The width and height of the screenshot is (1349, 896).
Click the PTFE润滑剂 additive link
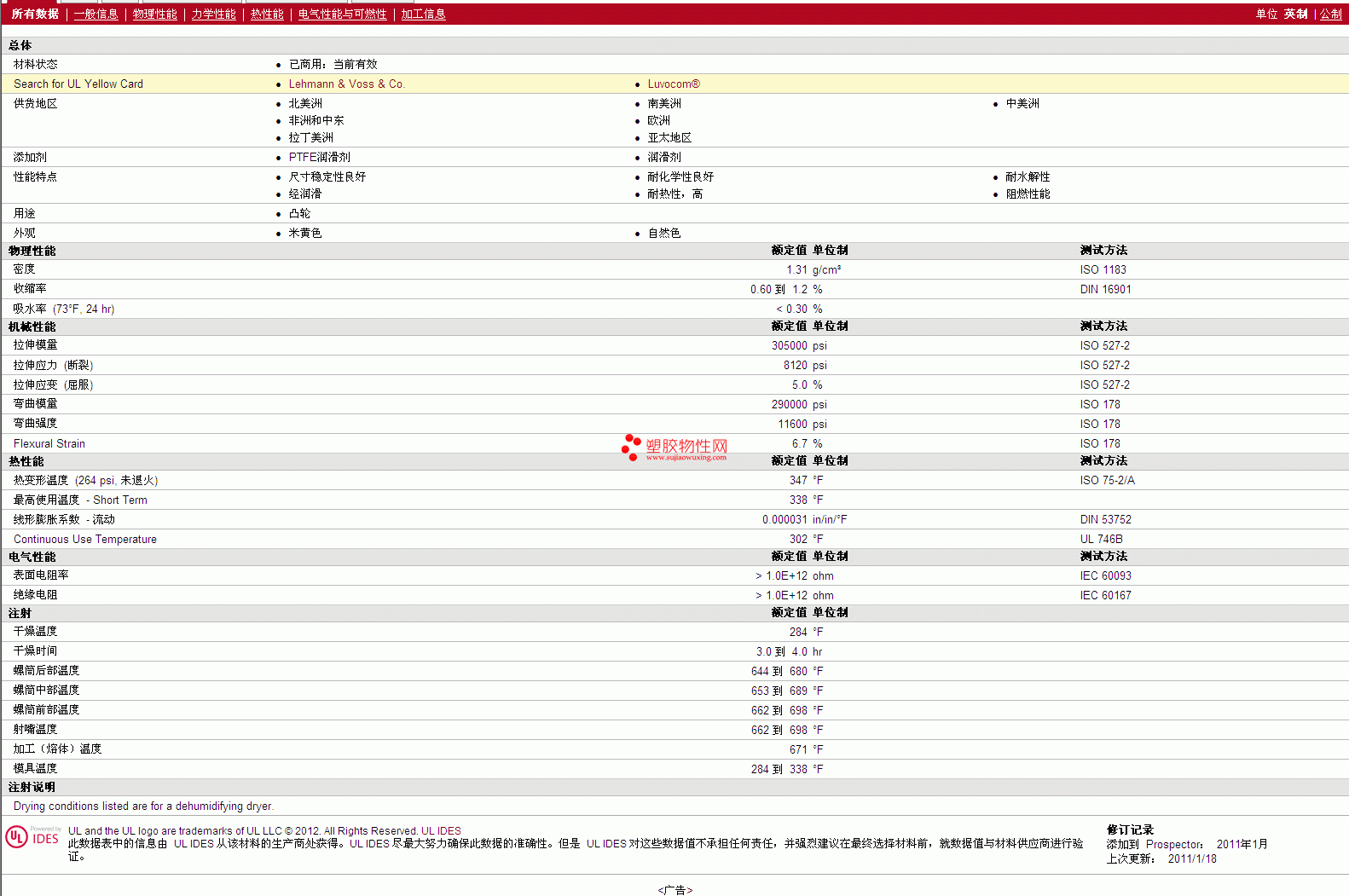[320, 157]
